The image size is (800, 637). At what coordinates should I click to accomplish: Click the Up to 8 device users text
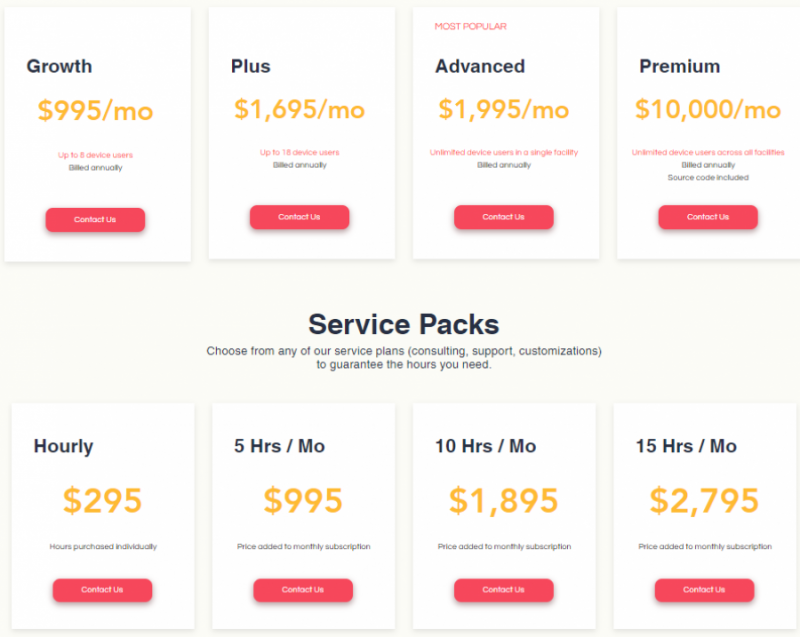click(x=95, y=152)
